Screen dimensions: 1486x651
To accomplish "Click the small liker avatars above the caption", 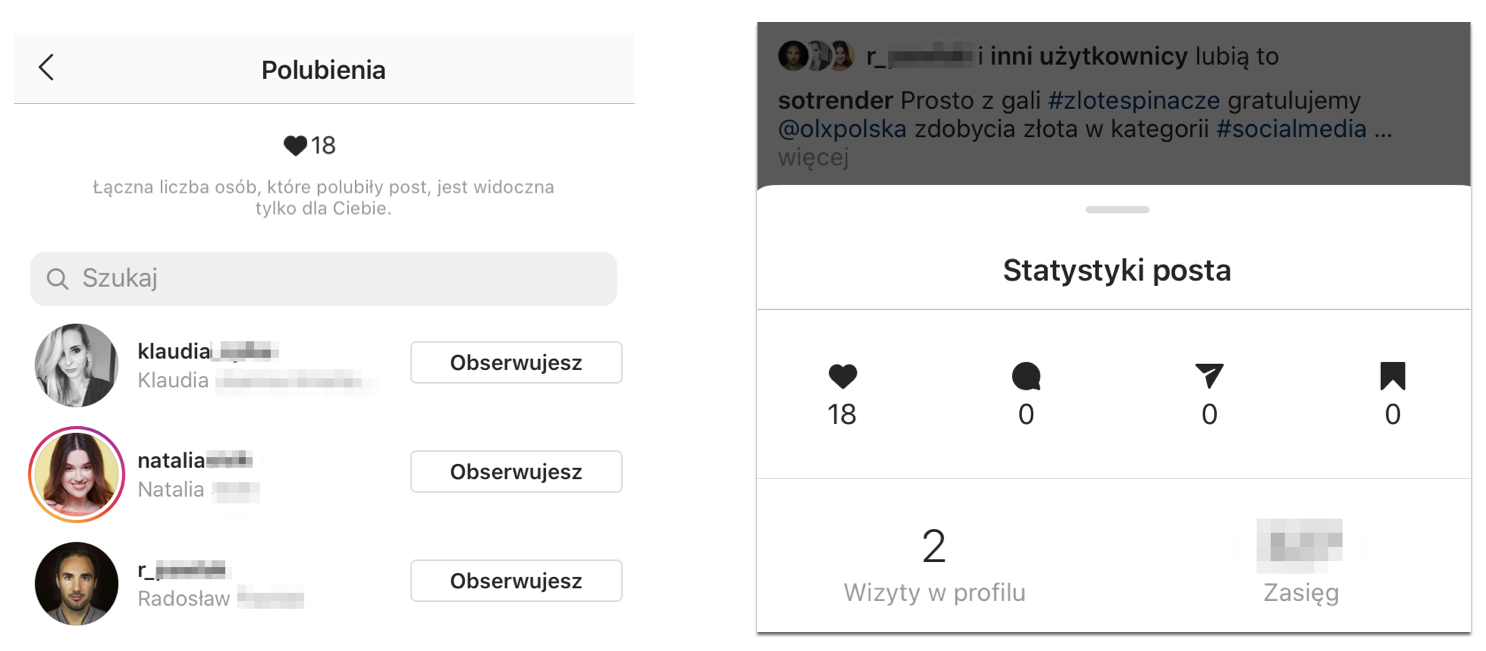I will click(816, 56).
